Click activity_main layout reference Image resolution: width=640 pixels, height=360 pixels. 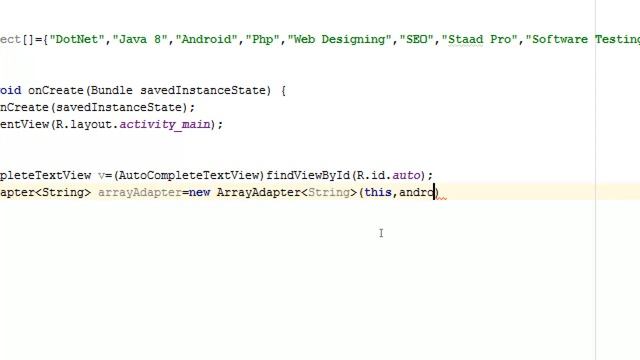pyautogui.click(x=165, y=124)
